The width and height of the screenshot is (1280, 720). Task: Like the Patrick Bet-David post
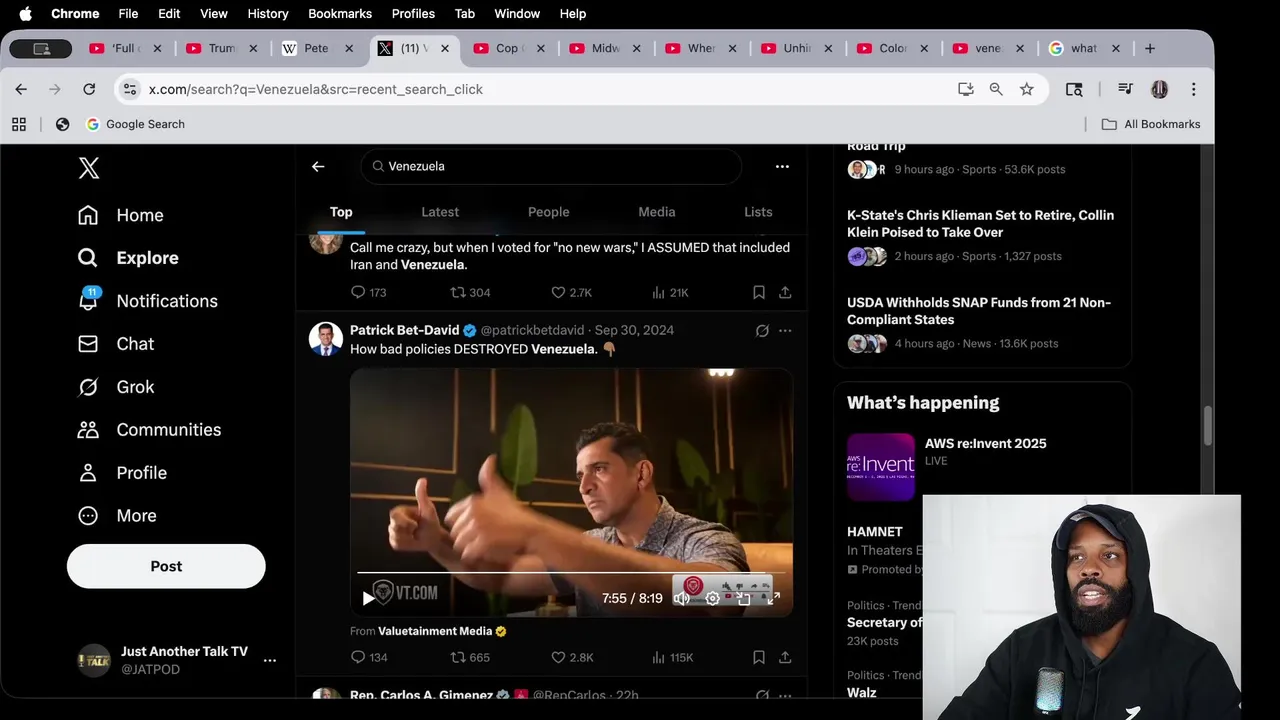(572, 658)
